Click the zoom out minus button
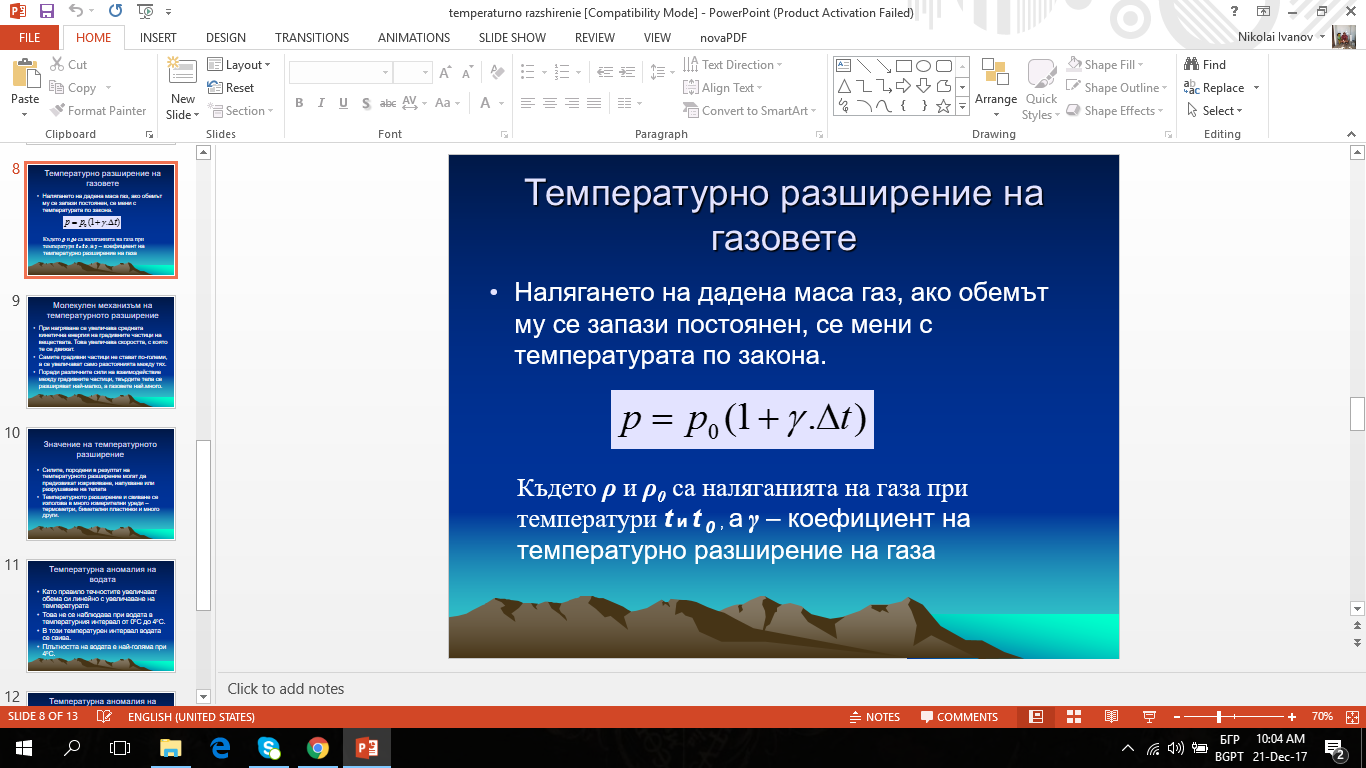This screenshot has width=1366, height=768. tap(1176, 717)
